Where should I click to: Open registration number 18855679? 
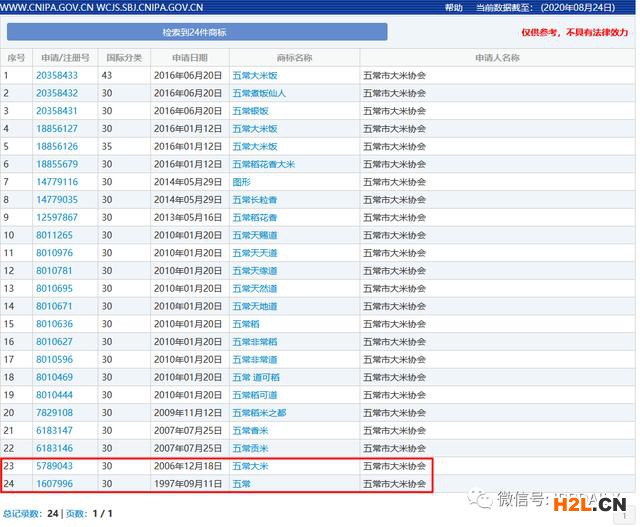coord(57,164)
